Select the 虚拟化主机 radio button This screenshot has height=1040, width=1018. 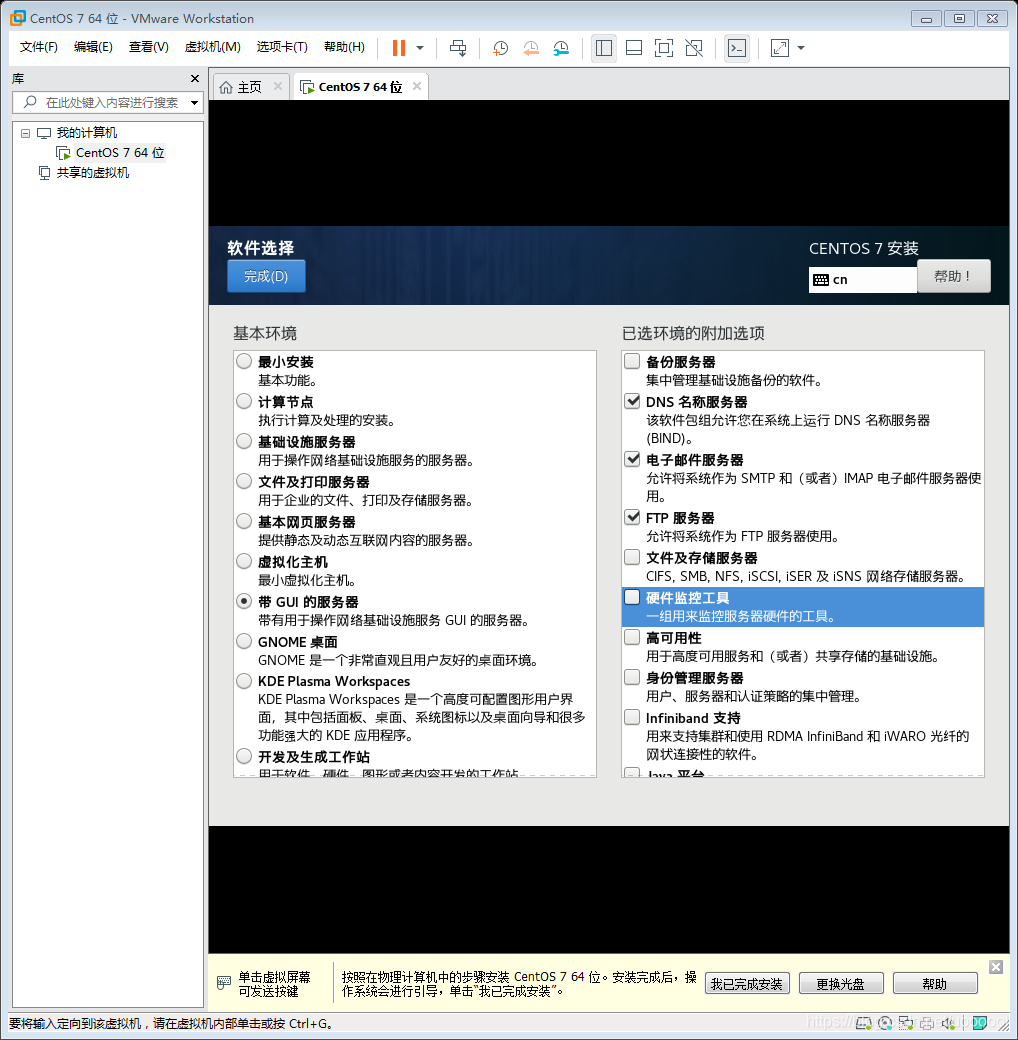click(x=244, y=561)
